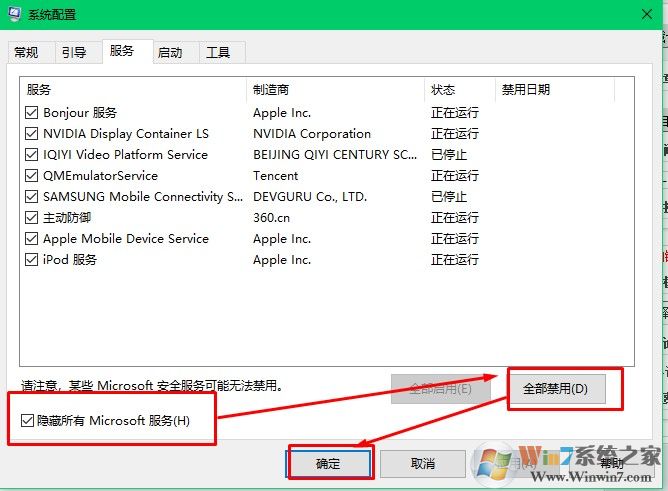
Task: Click the 禁用日期 column header
Action: point(555,89)
